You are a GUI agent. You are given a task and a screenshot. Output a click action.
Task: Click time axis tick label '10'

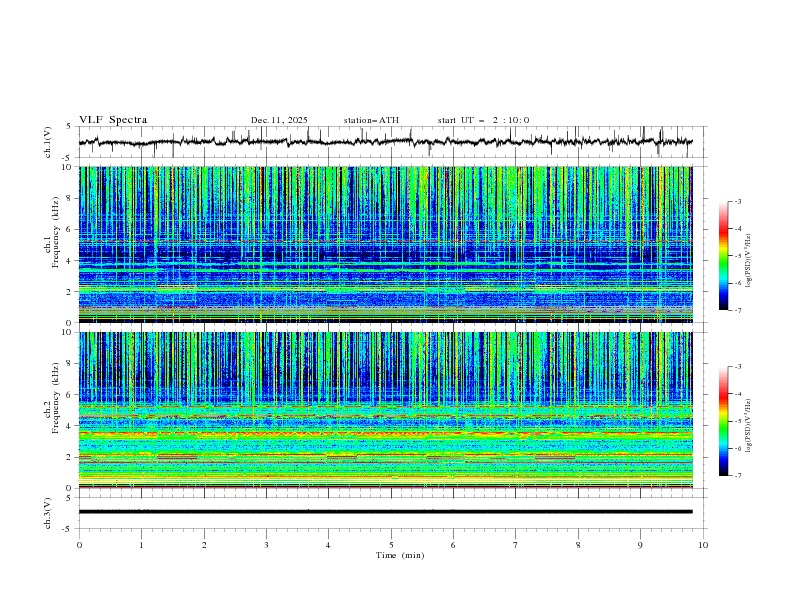point(703,545)
